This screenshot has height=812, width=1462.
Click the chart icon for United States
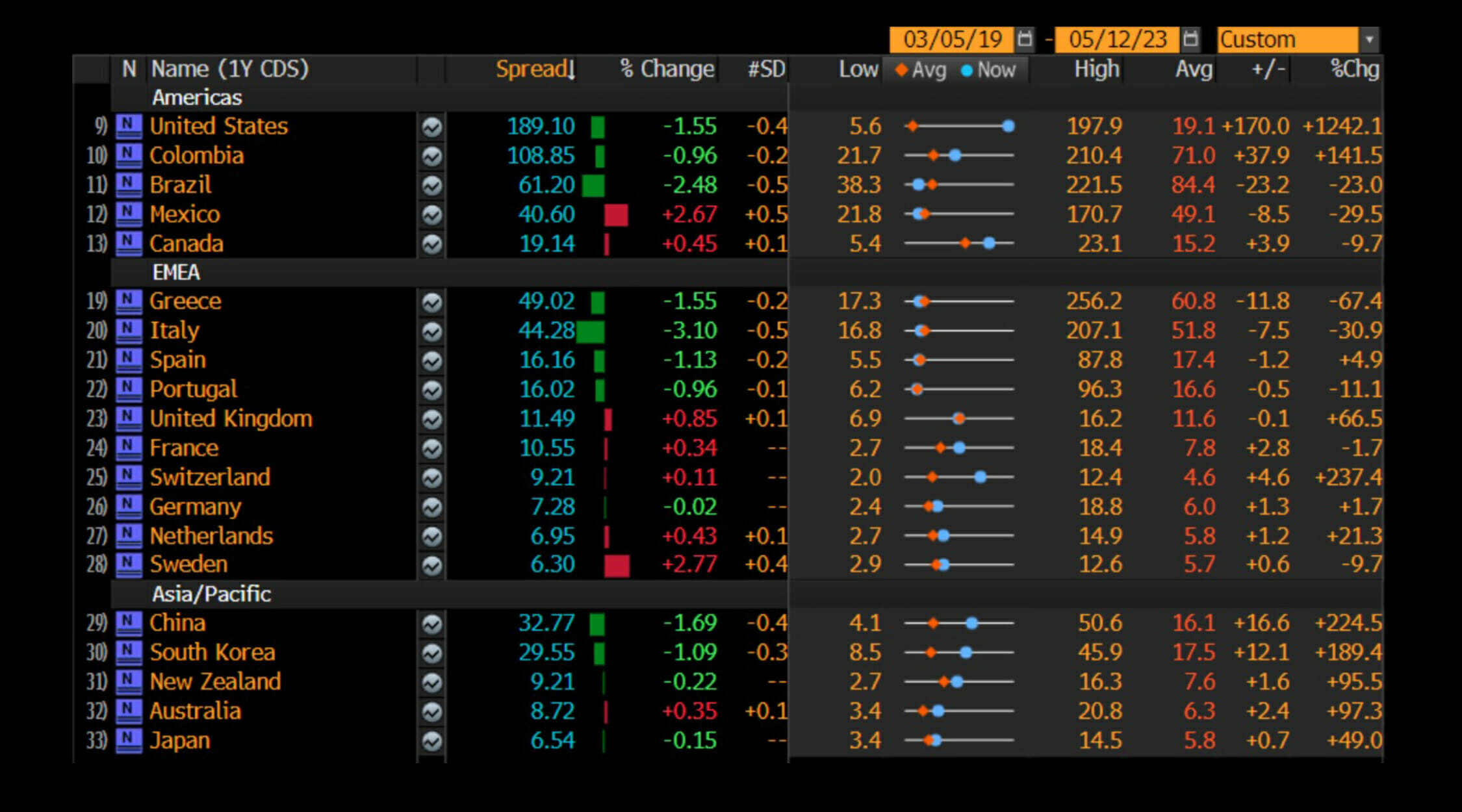(x=431, y=127)
